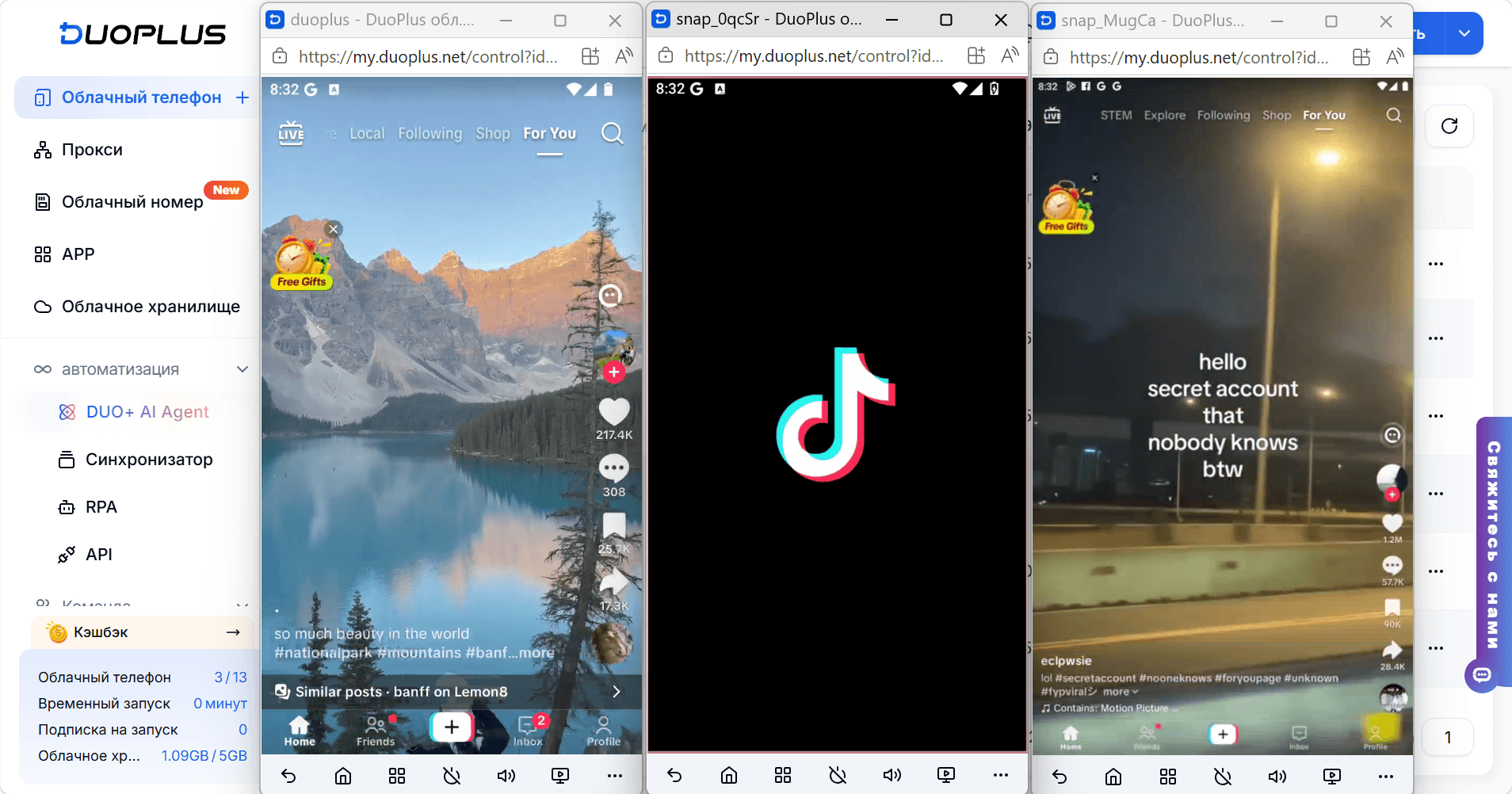Image resolution: width=1512 pixels, height=794 pixels.
Task: Click volume icon in duoplus window toolbar
Action: (x=506, y=776)
